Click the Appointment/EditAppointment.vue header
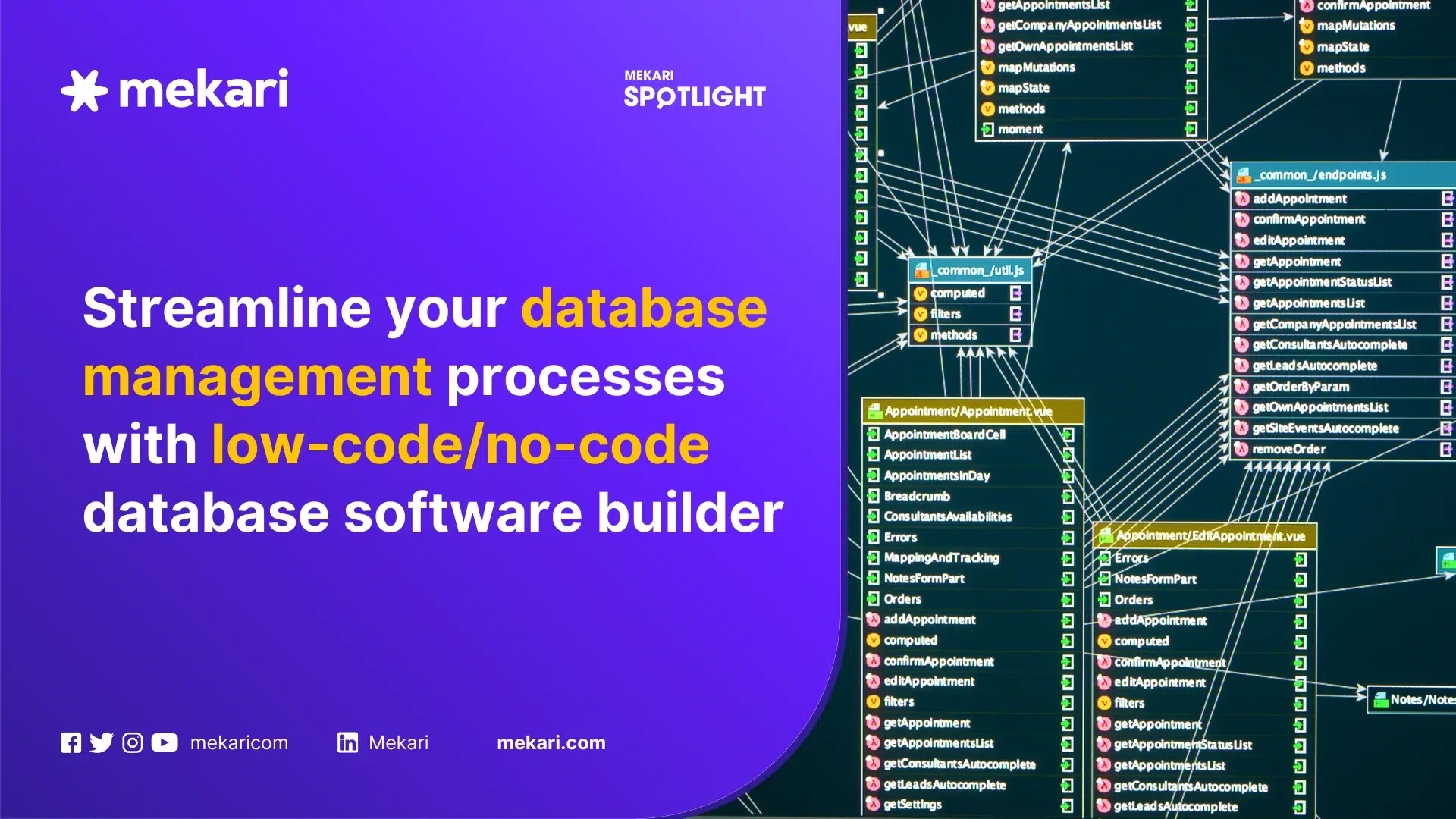The height and width of the screenshot is (819, 1456). tap(1210, 536)
